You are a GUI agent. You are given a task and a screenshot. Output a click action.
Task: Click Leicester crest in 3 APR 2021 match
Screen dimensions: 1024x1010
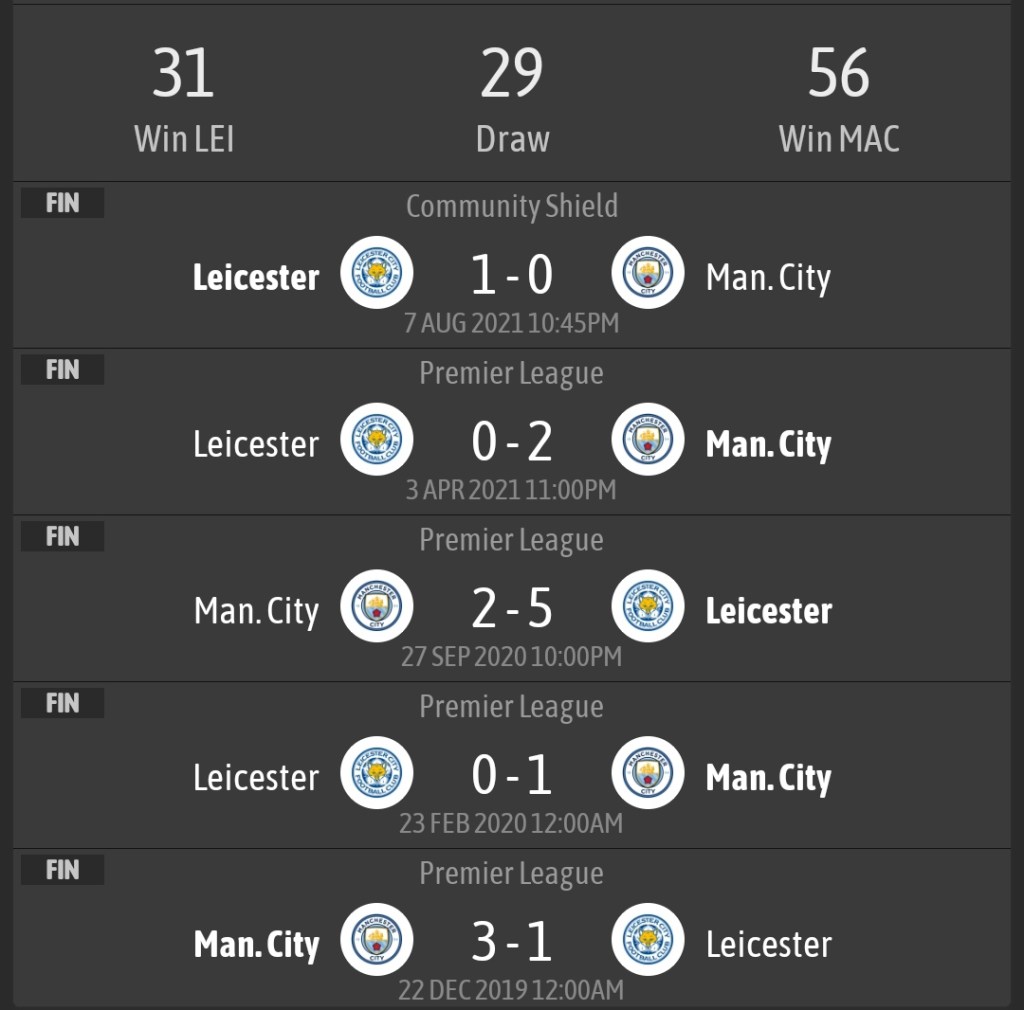coord(376,439)
